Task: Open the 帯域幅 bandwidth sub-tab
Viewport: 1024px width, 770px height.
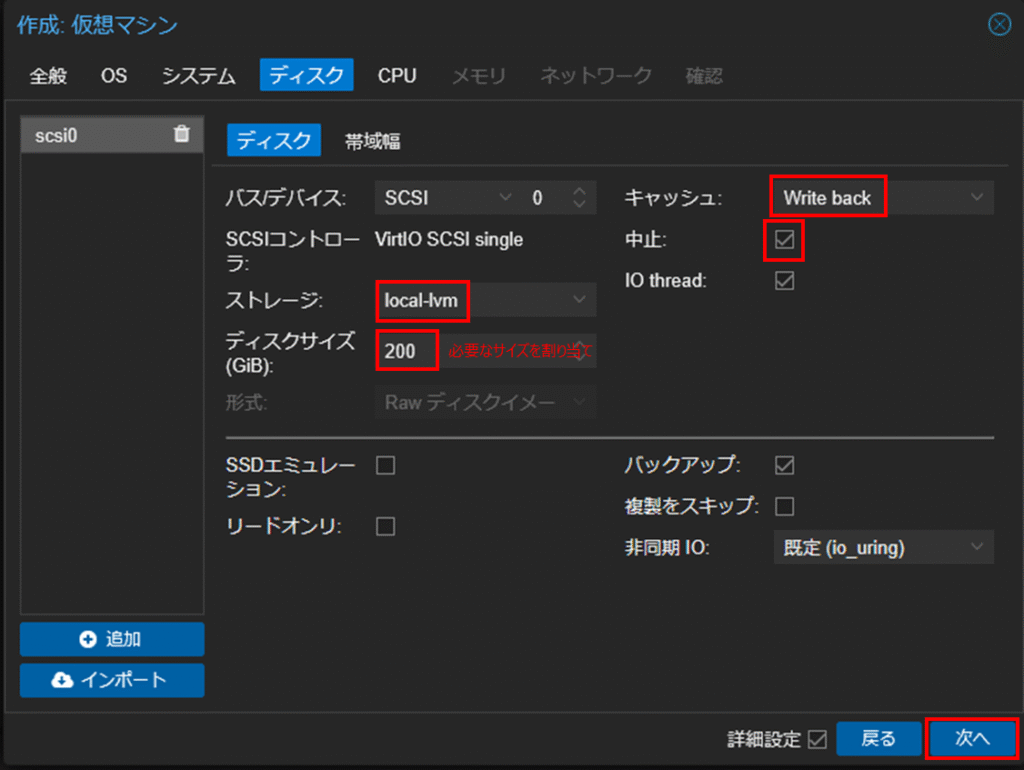Action: 372,141
